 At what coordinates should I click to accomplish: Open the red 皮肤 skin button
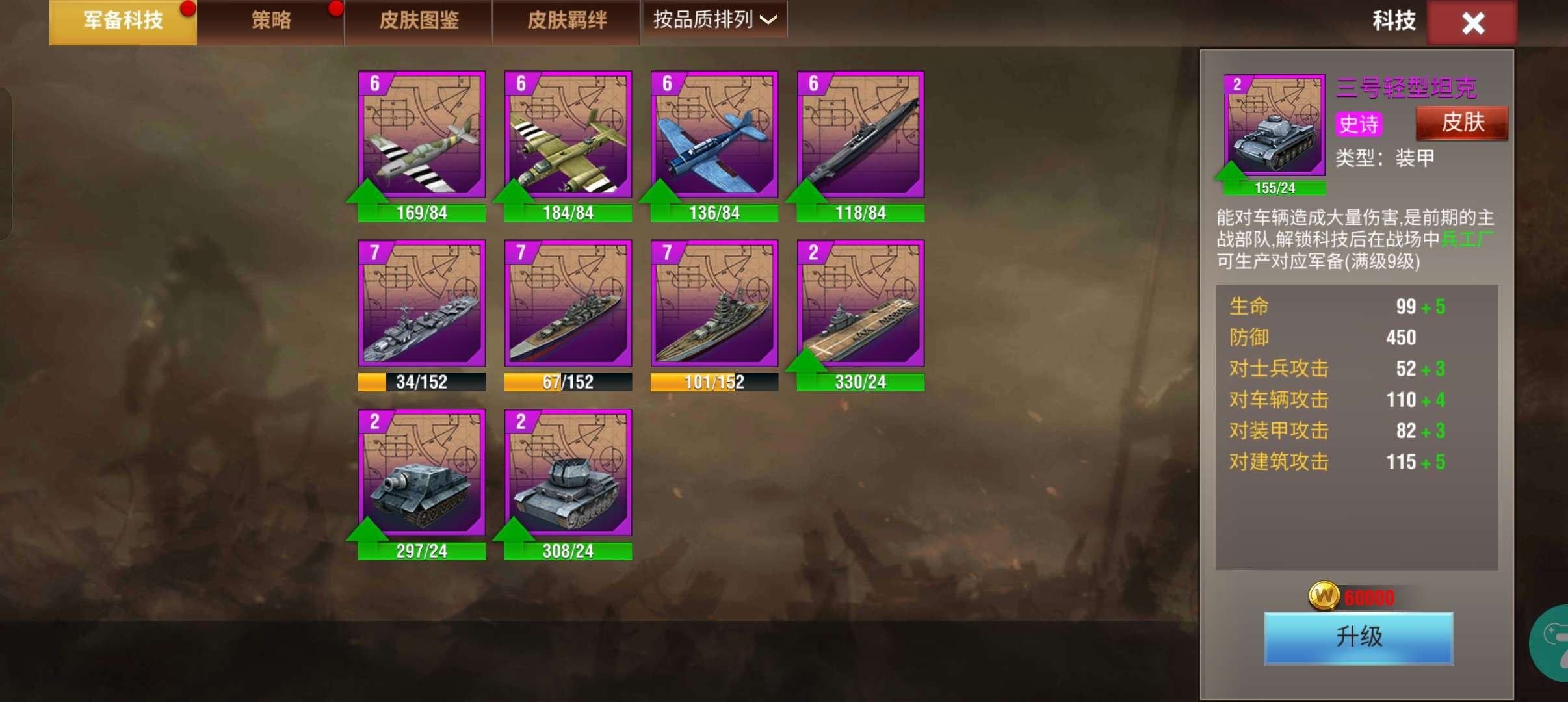pos(1462,123)
